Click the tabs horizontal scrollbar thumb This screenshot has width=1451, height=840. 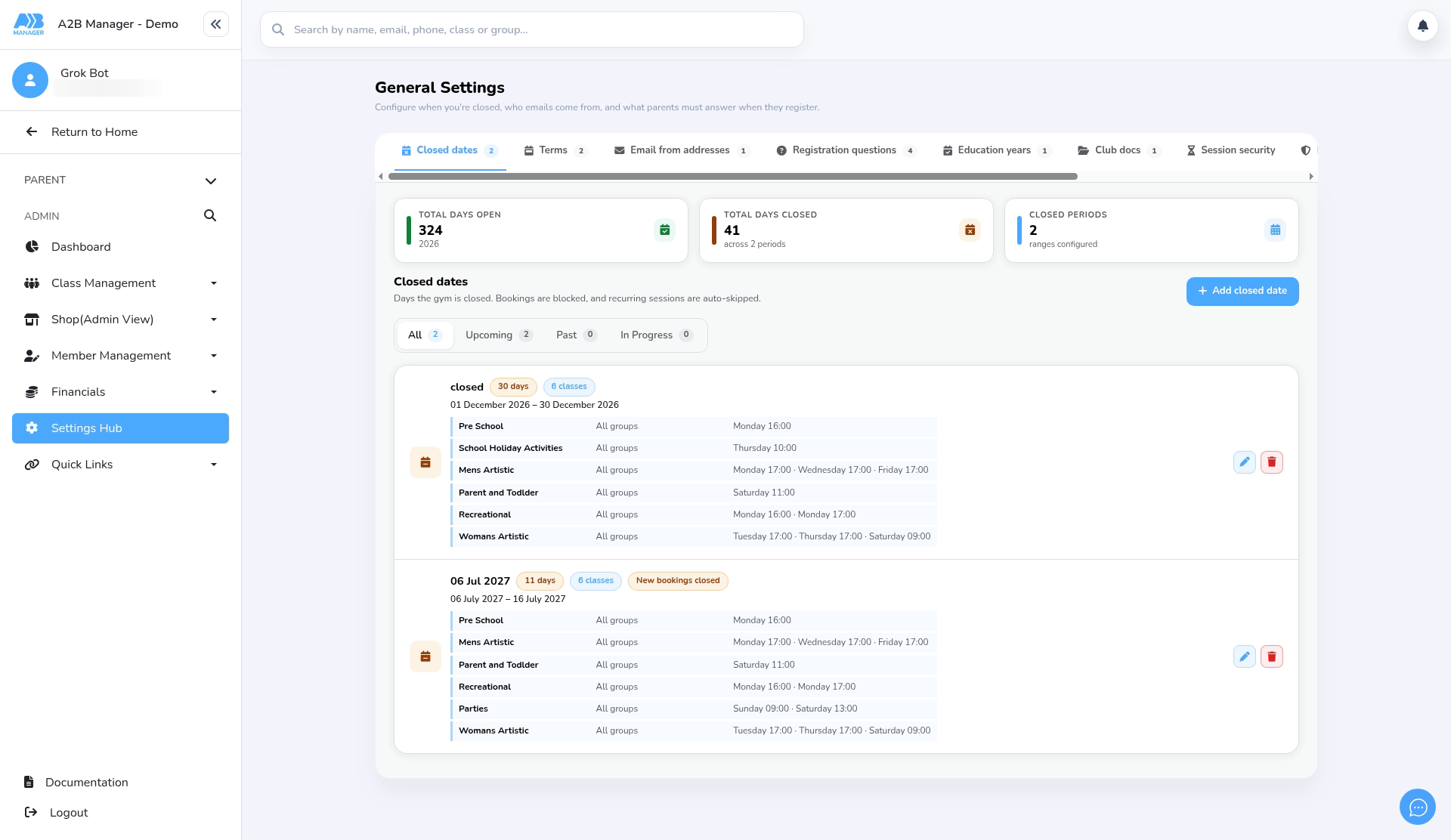point(732,176)
